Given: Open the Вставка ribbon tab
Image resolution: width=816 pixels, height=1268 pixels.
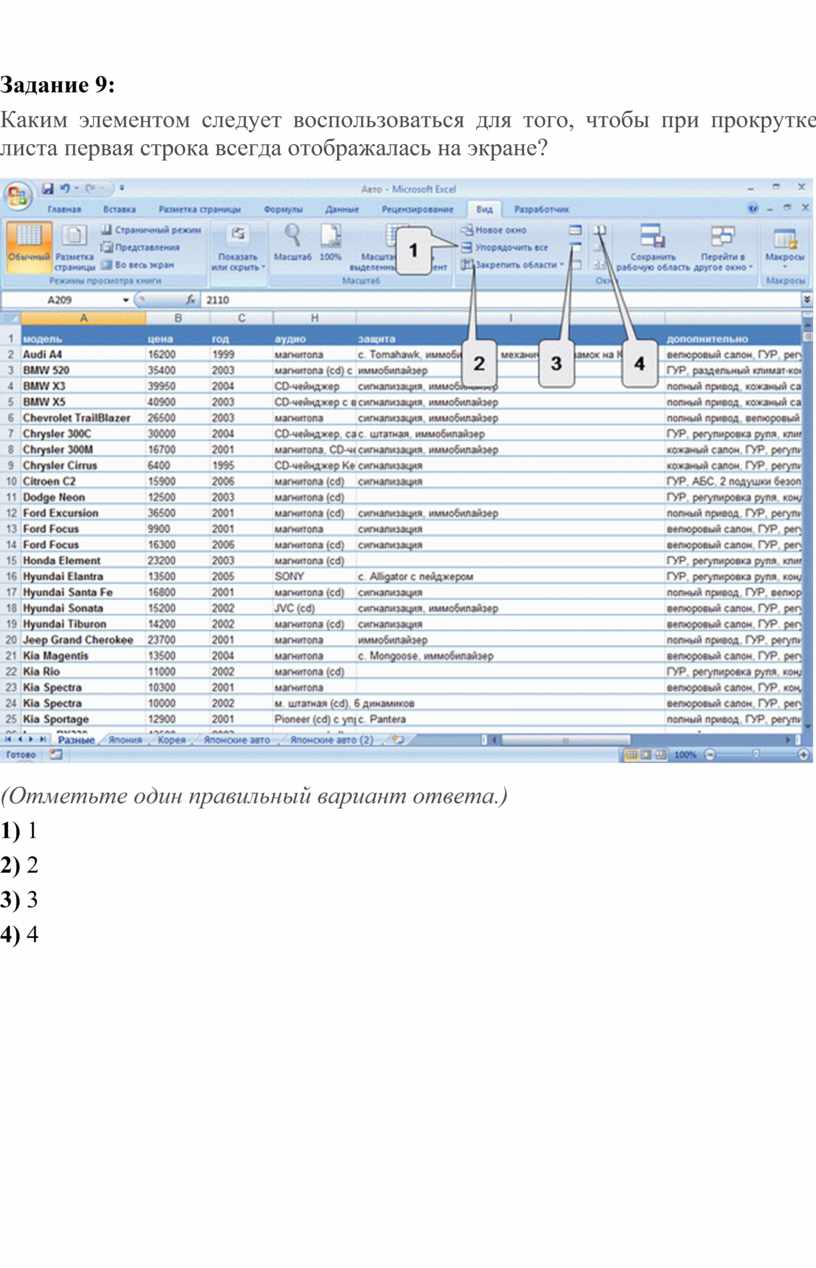Looking at the screenshot, I should click(x=119, y=209).
